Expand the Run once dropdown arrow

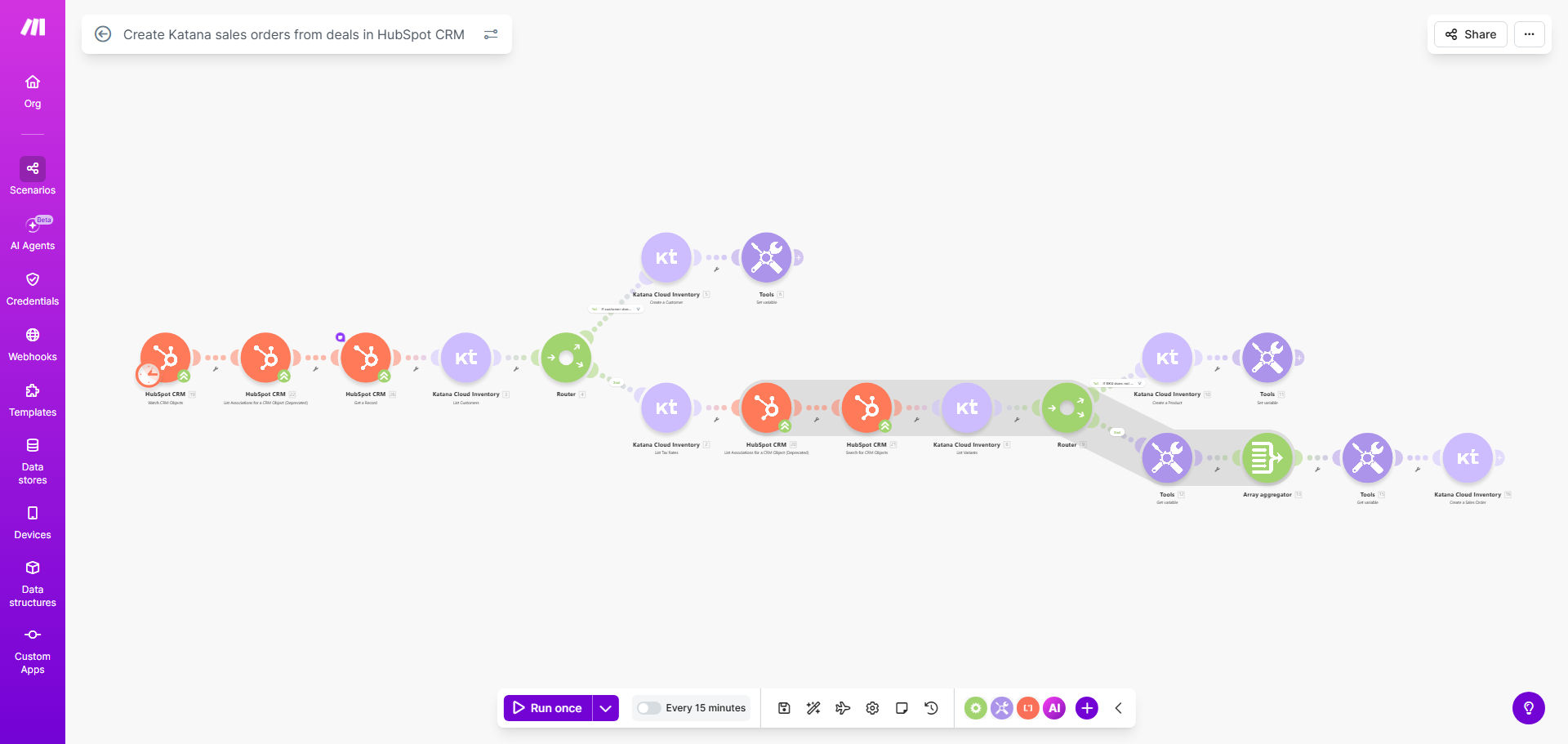pos(606,708)
